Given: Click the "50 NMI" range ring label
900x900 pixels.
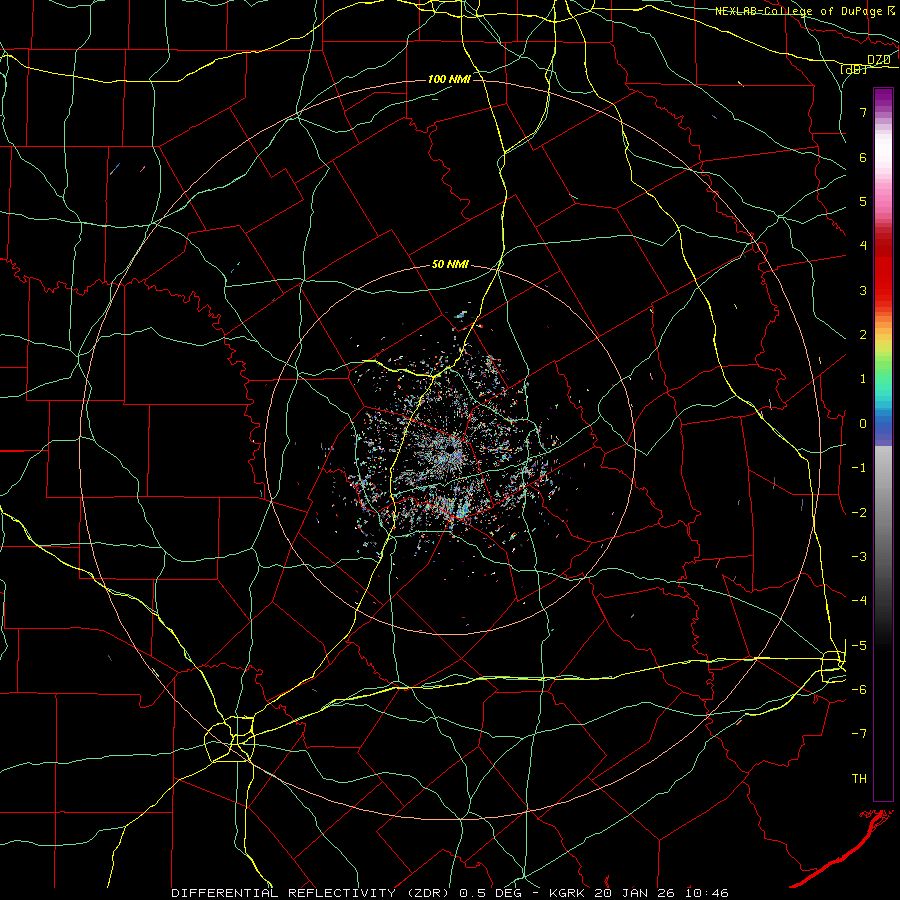Looking at the screenshot, I should pos(450,265).
